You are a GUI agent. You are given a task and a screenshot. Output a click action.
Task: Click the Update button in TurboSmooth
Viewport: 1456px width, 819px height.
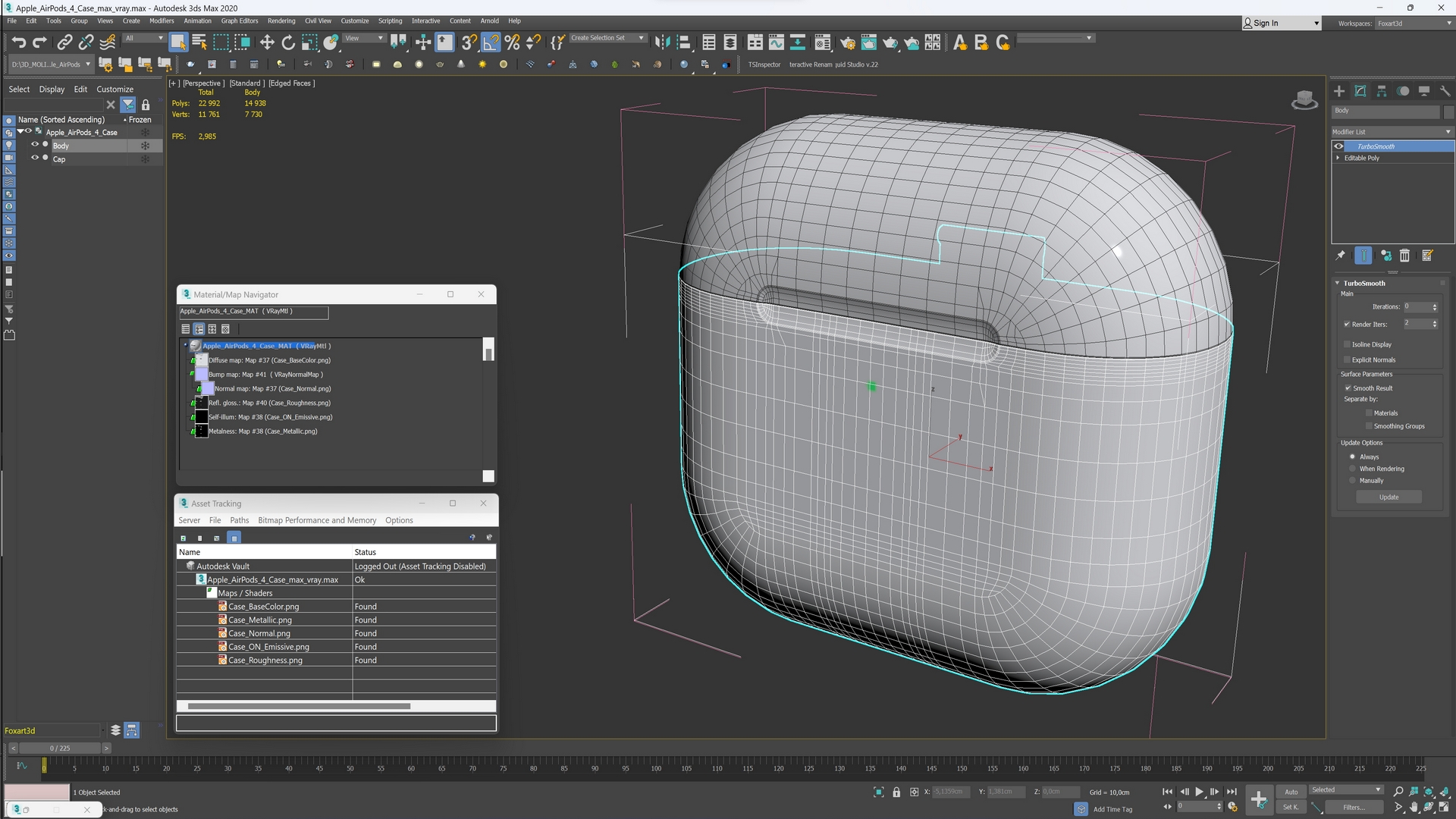(1389, 497)
